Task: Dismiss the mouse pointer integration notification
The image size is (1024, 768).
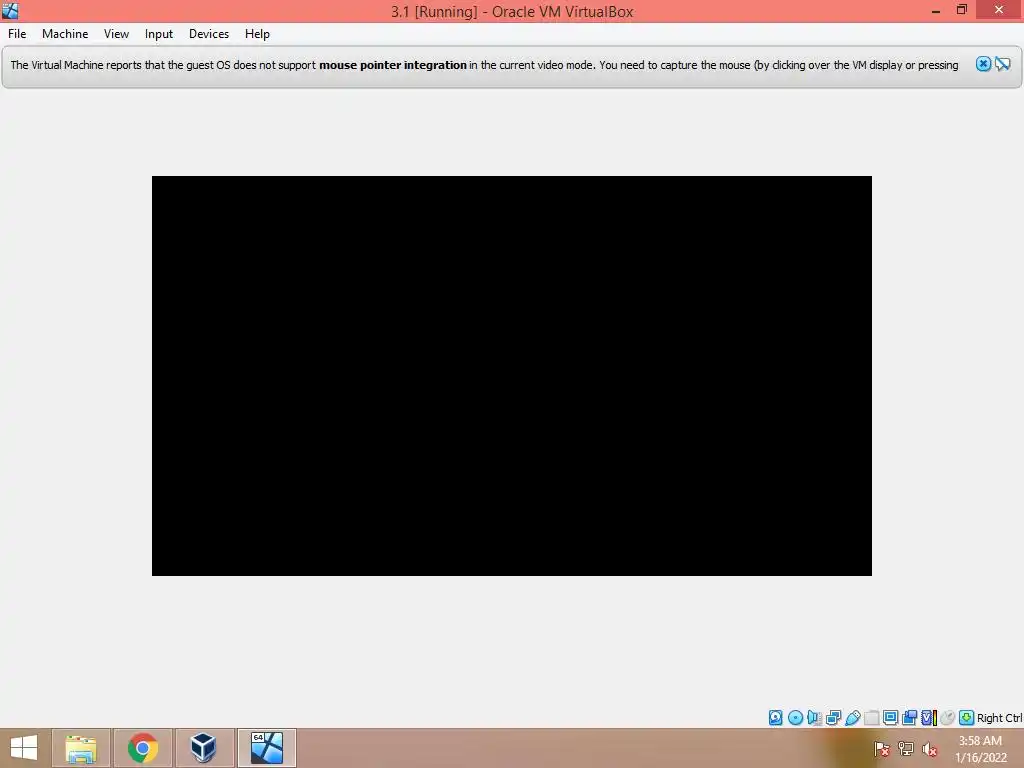Action: tap(983, 64)
